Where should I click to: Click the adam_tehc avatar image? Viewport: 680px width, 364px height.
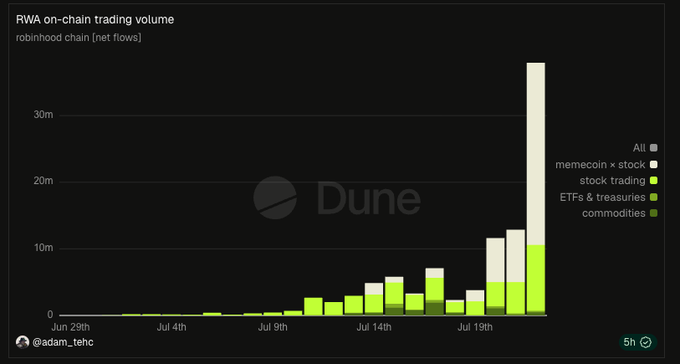[23, 342]
